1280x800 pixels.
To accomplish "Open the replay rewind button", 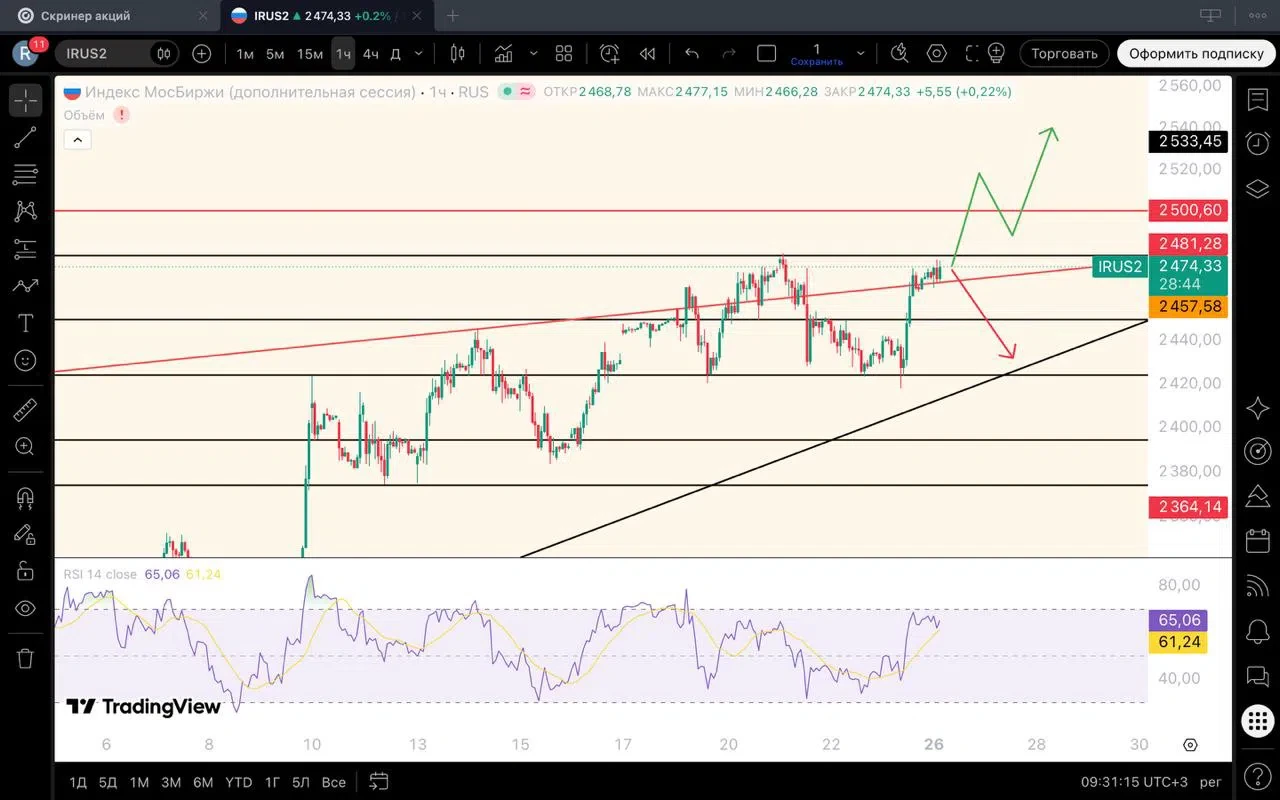I will tap(648, 53).
